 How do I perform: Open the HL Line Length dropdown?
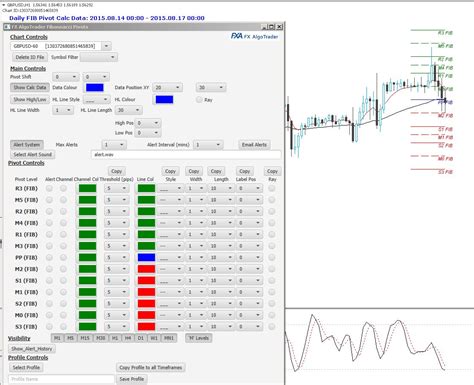tap(129, 110)
